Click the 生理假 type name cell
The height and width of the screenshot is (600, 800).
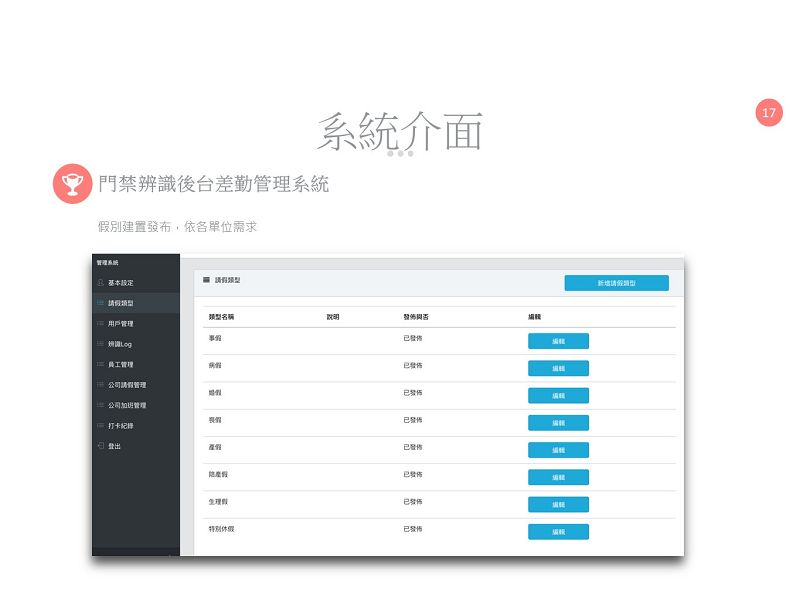click(x=218, y=502)
